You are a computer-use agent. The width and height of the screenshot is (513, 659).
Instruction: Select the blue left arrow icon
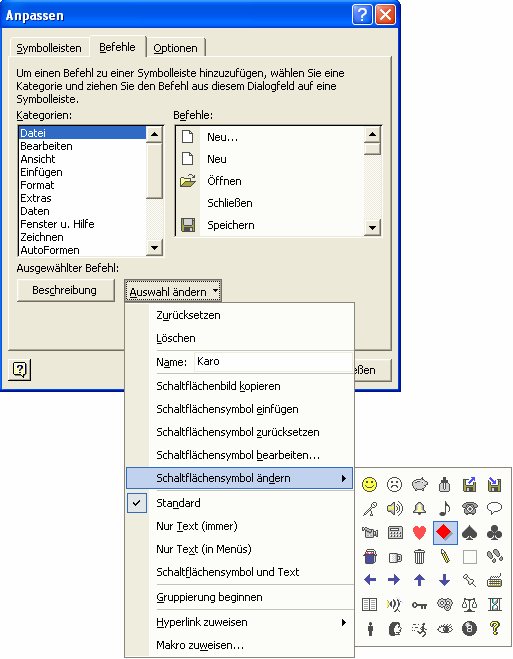coord(369,580)
